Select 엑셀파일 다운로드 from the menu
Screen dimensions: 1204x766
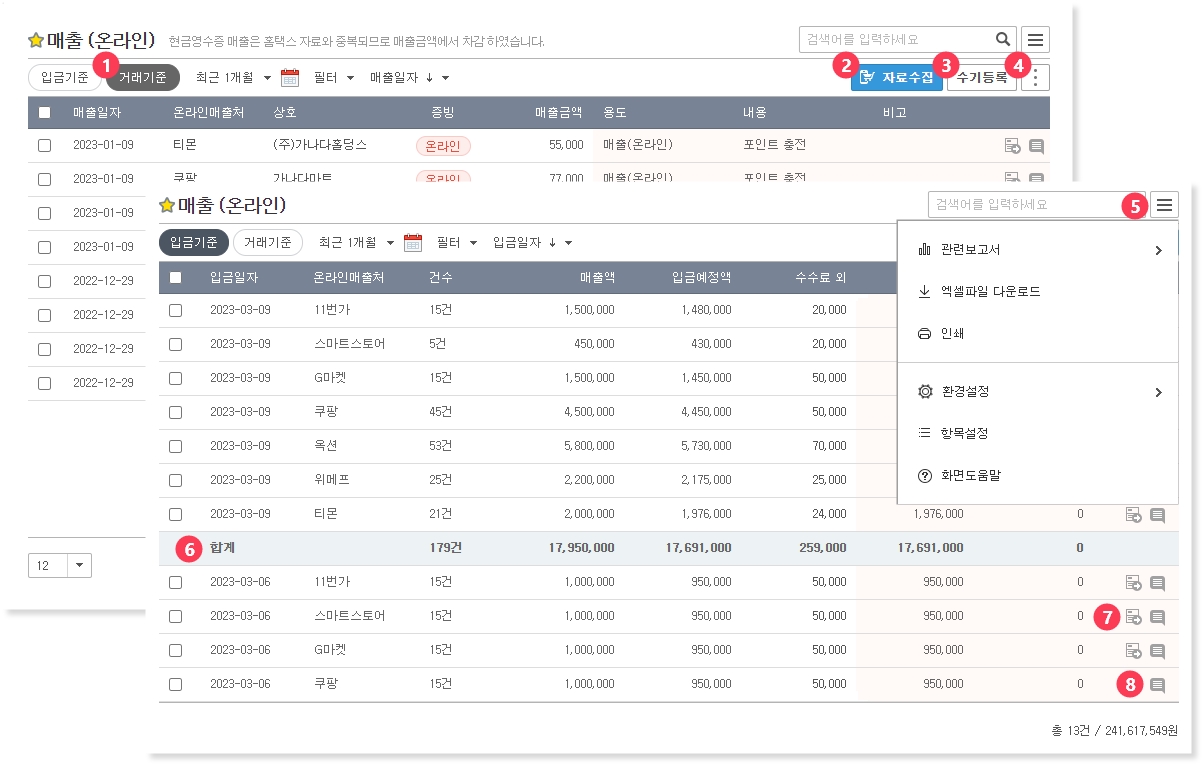[990, 292]
